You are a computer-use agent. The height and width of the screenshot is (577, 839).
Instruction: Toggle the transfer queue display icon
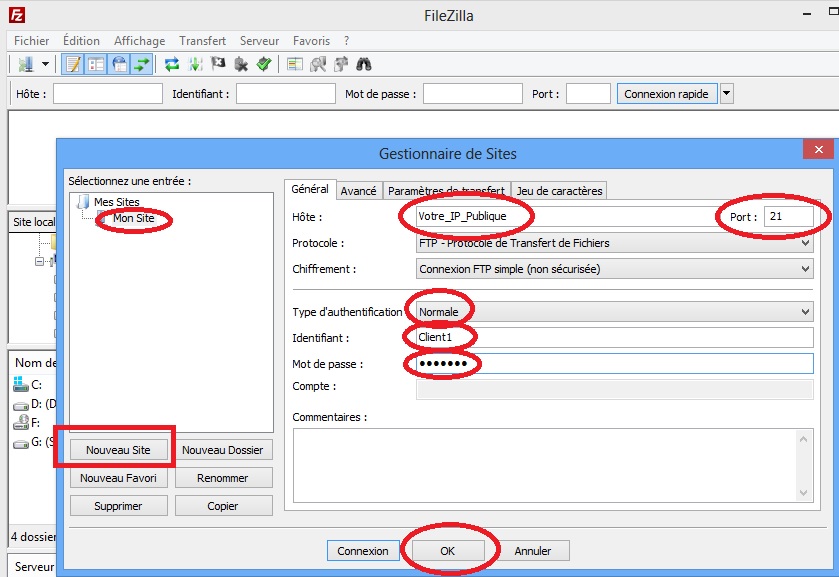tap(142, 65)
